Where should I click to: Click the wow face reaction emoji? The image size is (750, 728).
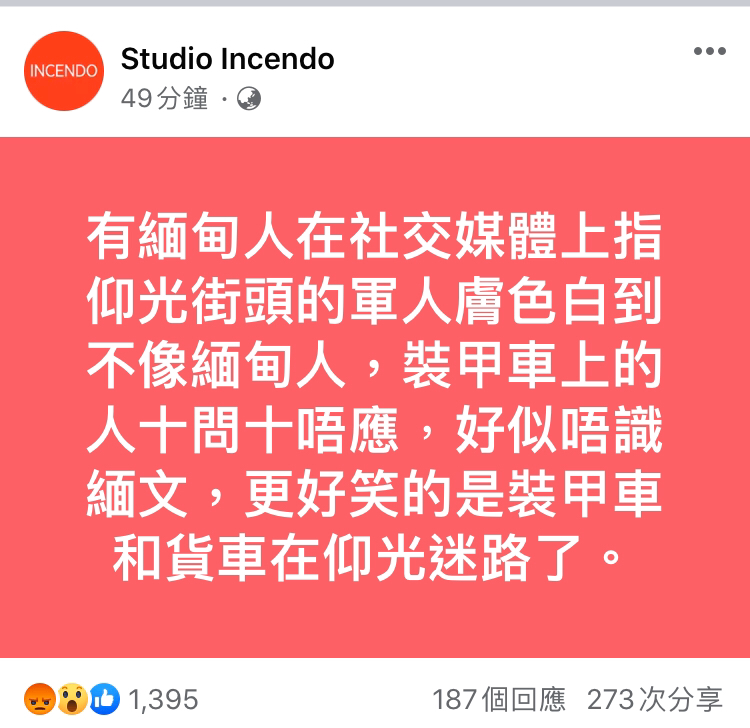72,699
